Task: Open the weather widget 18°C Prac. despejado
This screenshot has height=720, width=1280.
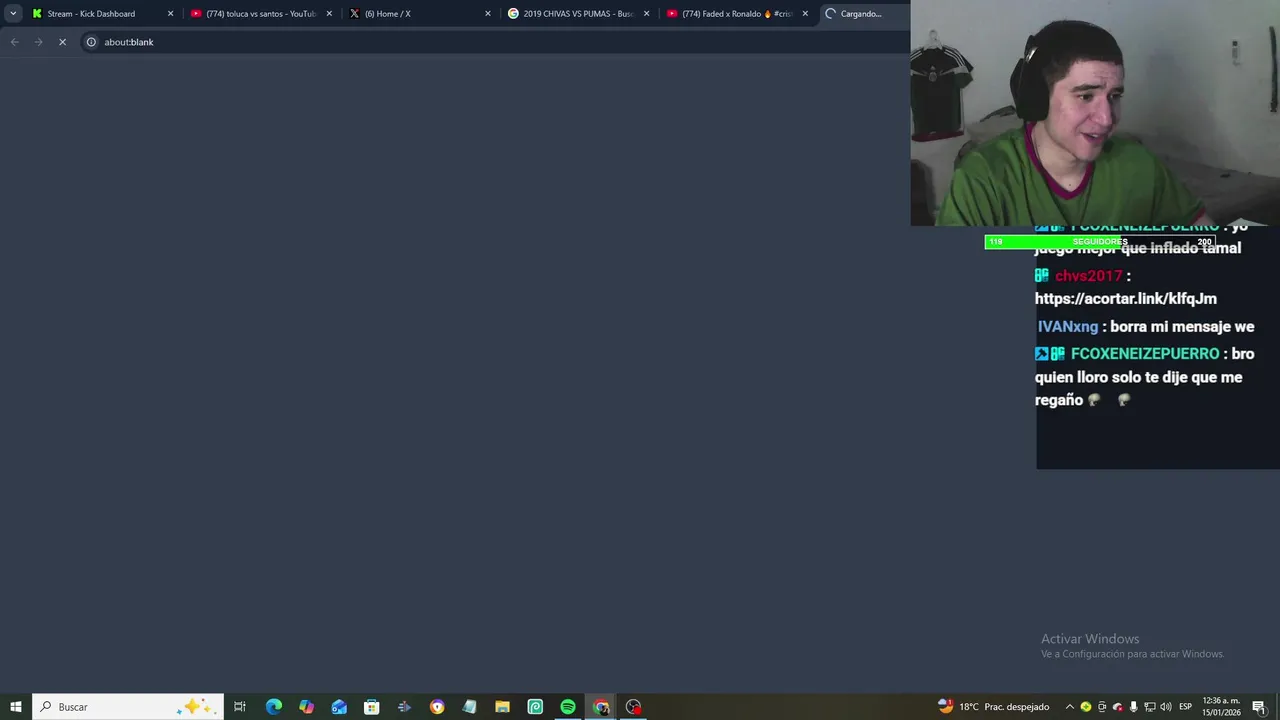Action: coord(993,707)
